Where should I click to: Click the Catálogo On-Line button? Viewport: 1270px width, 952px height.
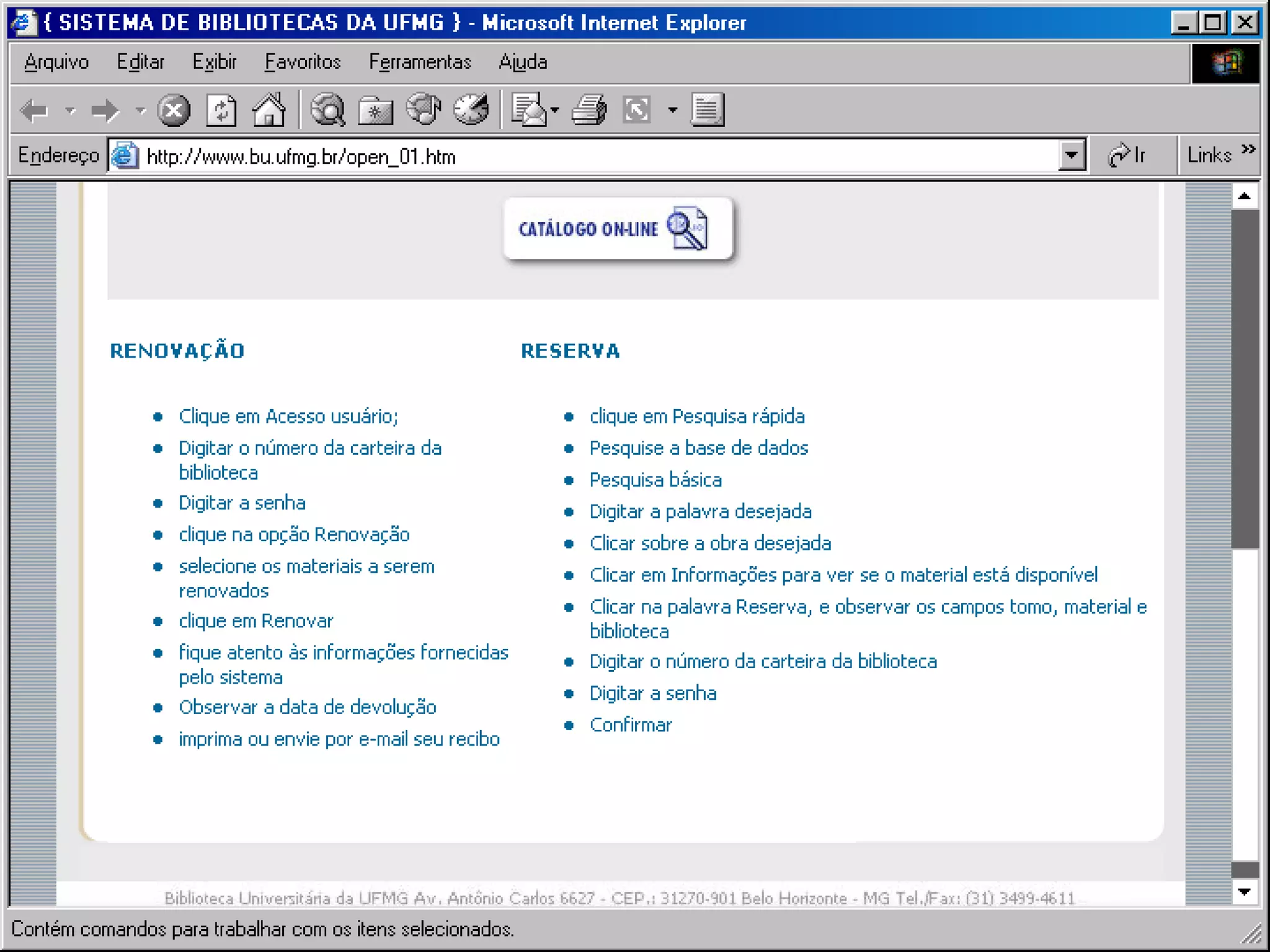tap(618, 229)
